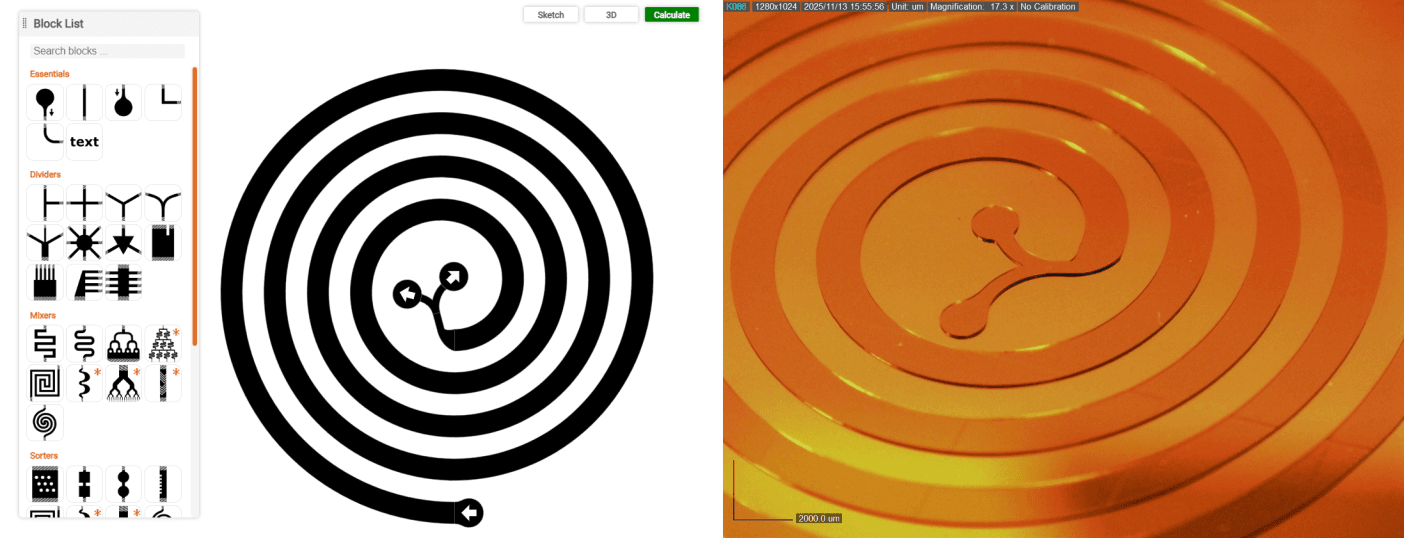Click the outlet arrow at spiral's outer end
The image size is (1404, 538).
click(469, 512)
